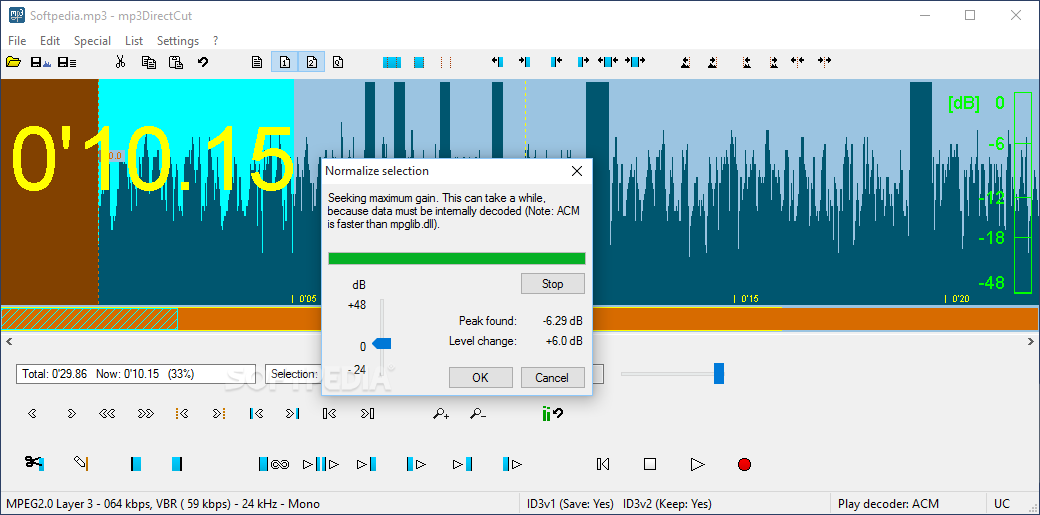Click the single blue block toolbar icon
The width and height of the screenshot is (1040, 515).
click(x=419, y=62)
